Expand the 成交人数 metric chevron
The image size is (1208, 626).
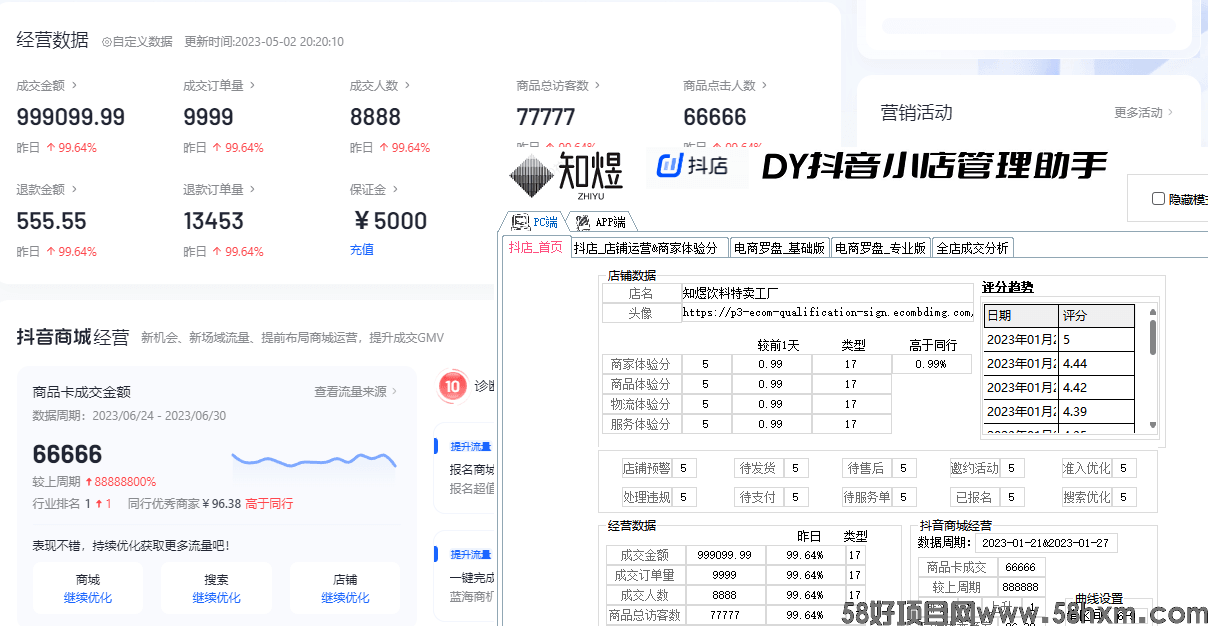click(x=408, y=86)
